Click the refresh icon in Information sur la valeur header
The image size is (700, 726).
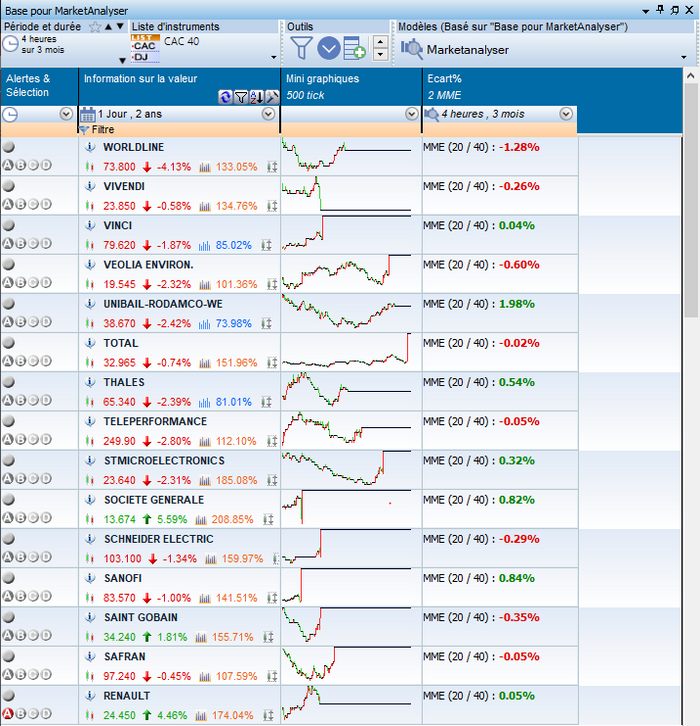point(225,97)
